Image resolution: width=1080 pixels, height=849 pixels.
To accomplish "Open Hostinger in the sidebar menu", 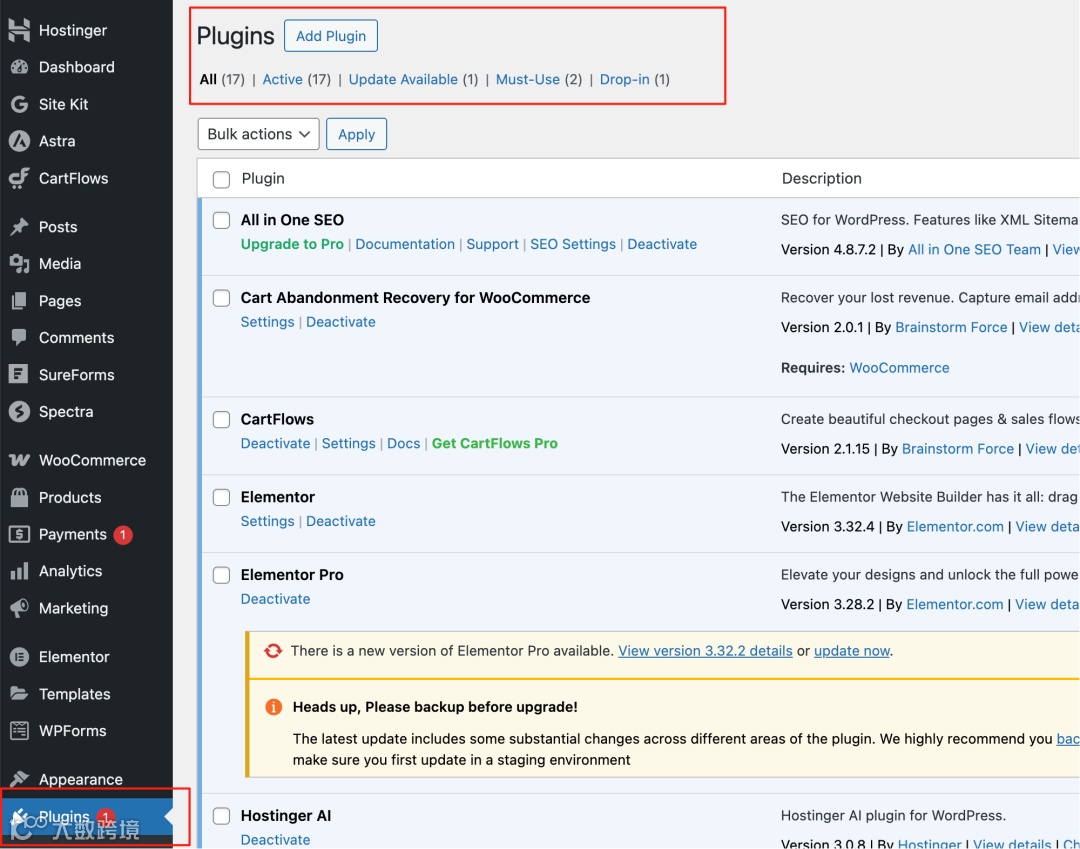I will pyautogui.click(x=72, y=30).
